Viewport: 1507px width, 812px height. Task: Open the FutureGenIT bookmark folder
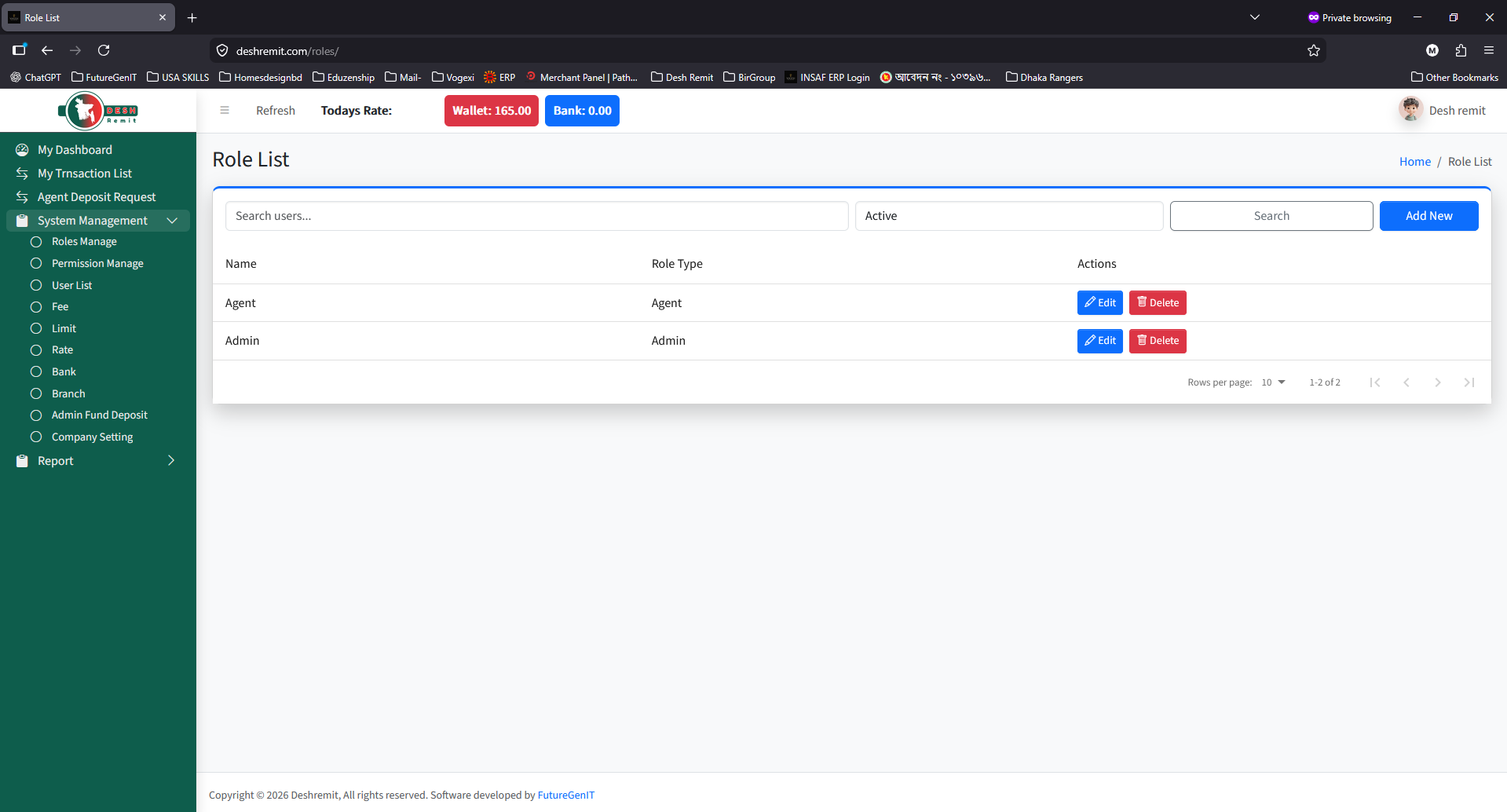click(104, 77)
